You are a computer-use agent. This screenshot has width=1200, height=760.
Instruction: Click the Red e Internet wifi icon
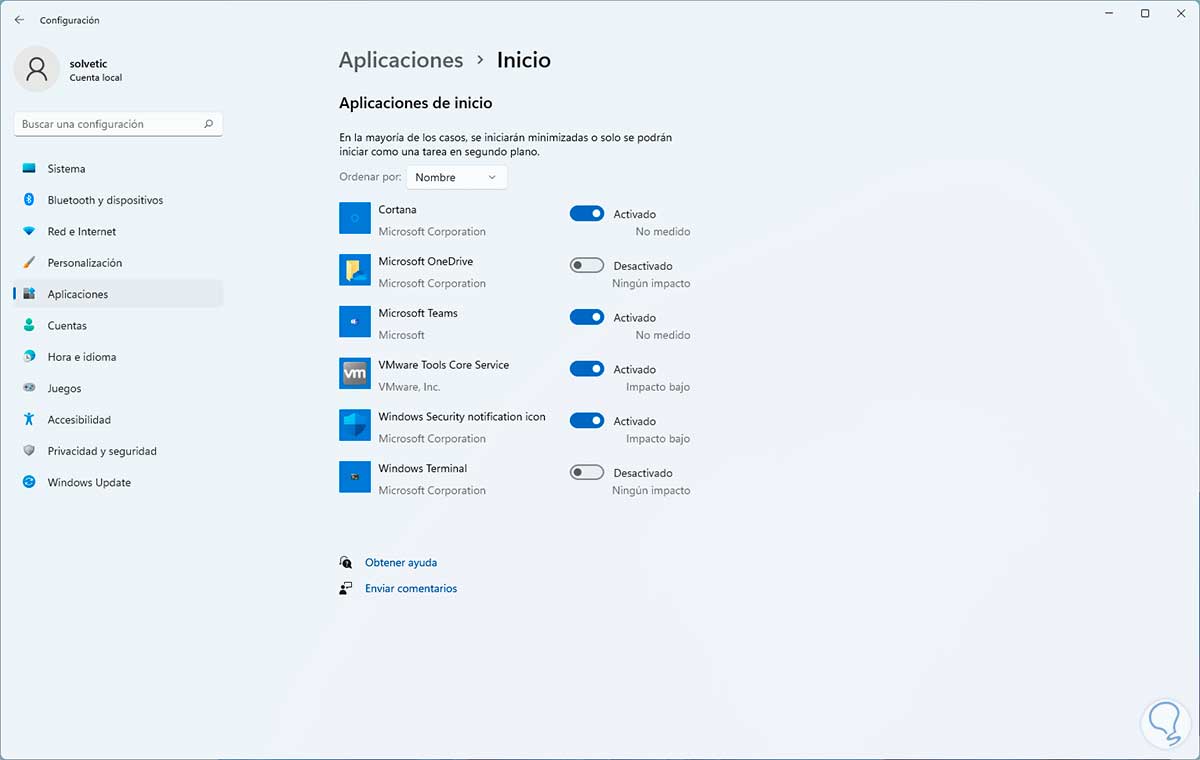point(29,231)
